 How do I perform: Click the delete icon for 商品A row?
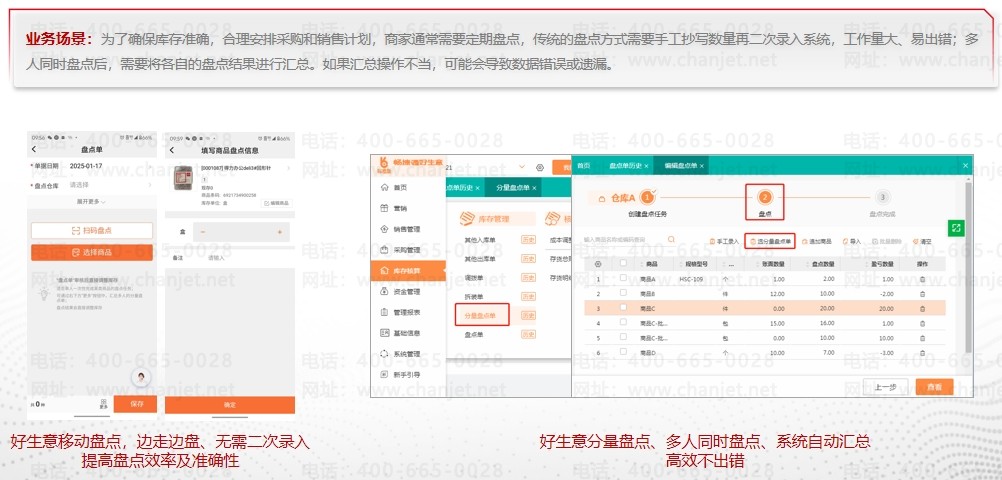tap(922, 279)
